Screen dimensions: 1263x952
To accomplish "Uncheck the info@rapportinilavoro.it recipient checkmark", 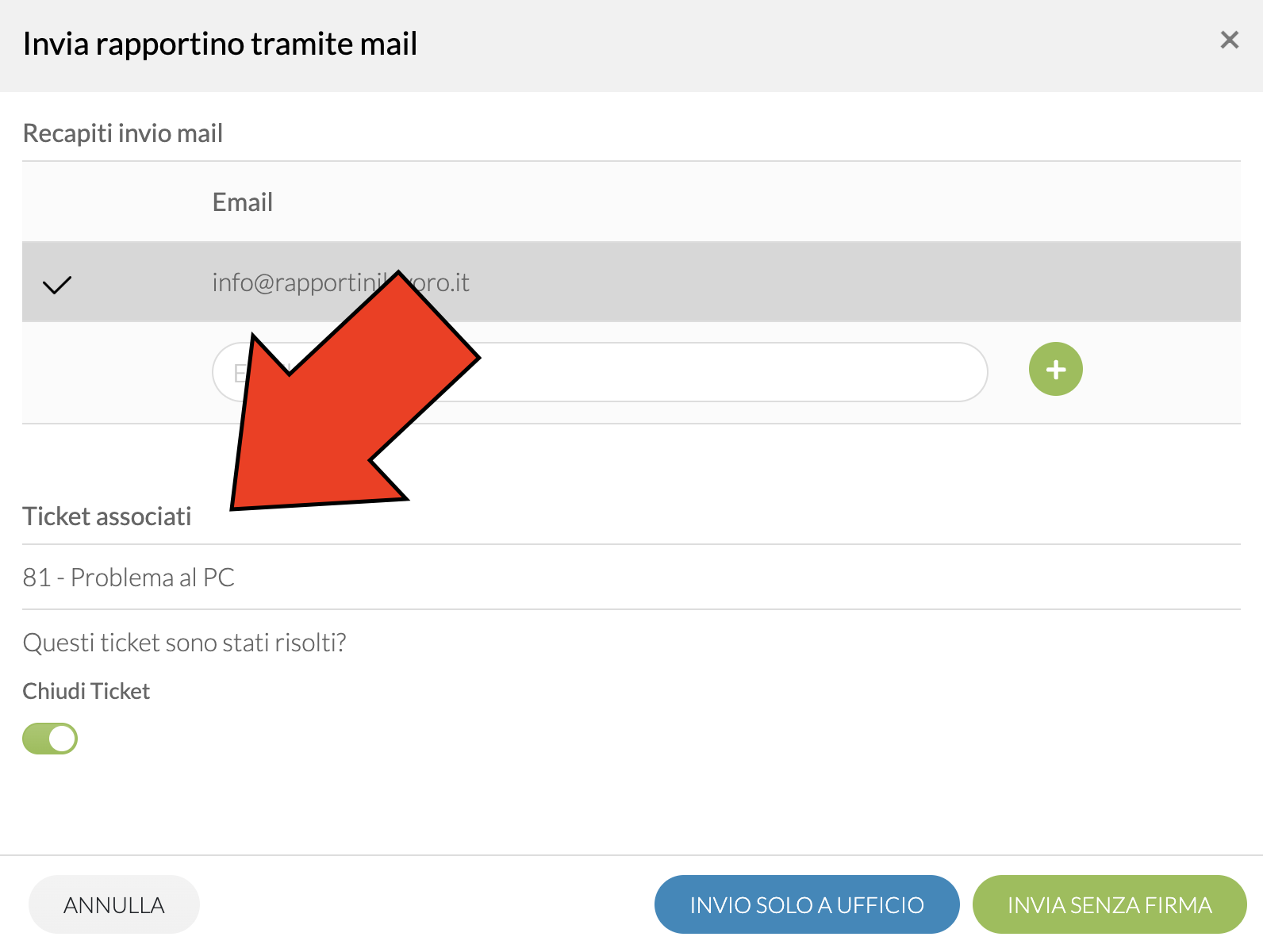I will tap(56, 284).
